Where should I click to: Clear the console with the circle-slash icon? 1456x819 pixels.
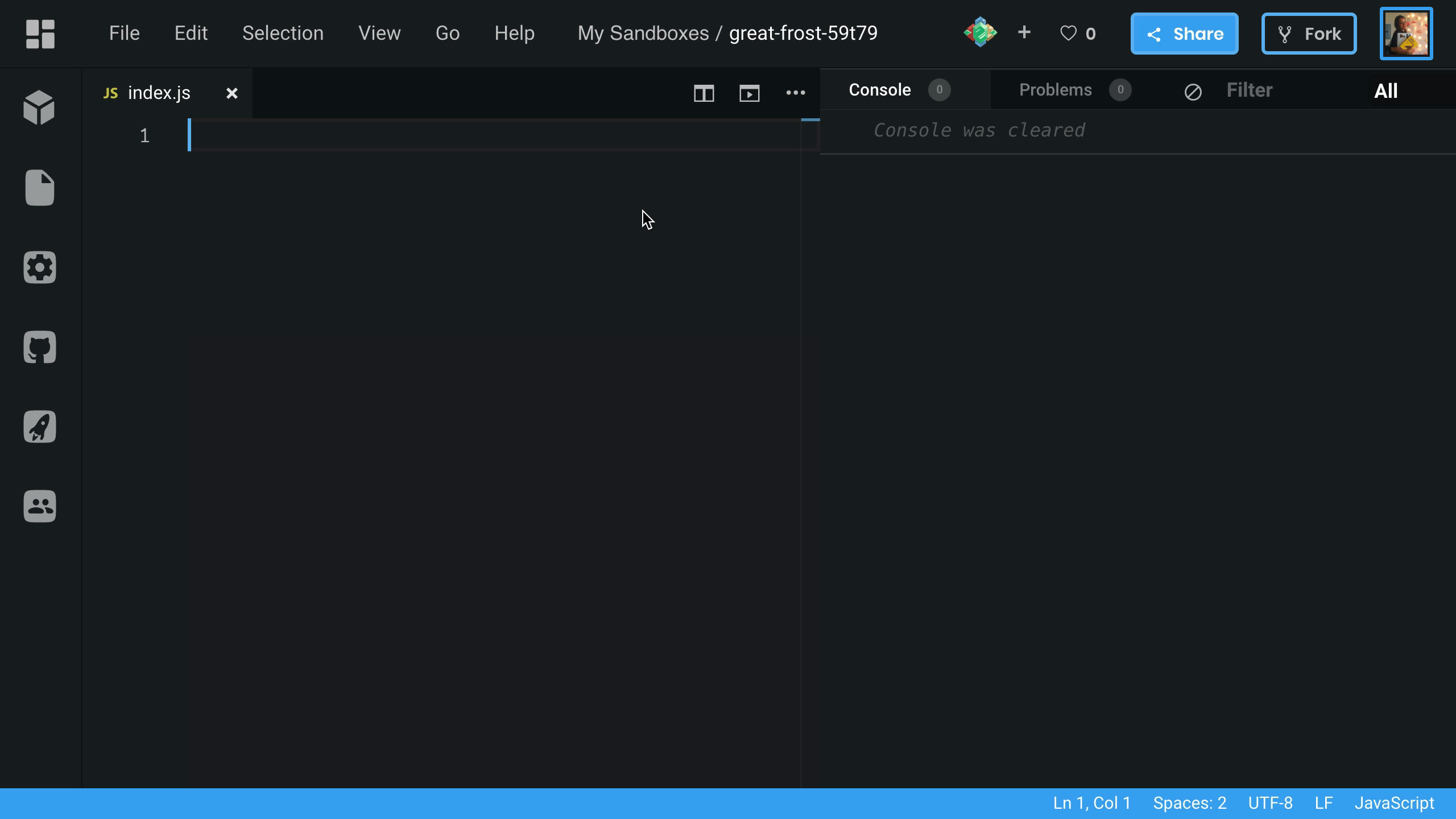point(1193,92)
